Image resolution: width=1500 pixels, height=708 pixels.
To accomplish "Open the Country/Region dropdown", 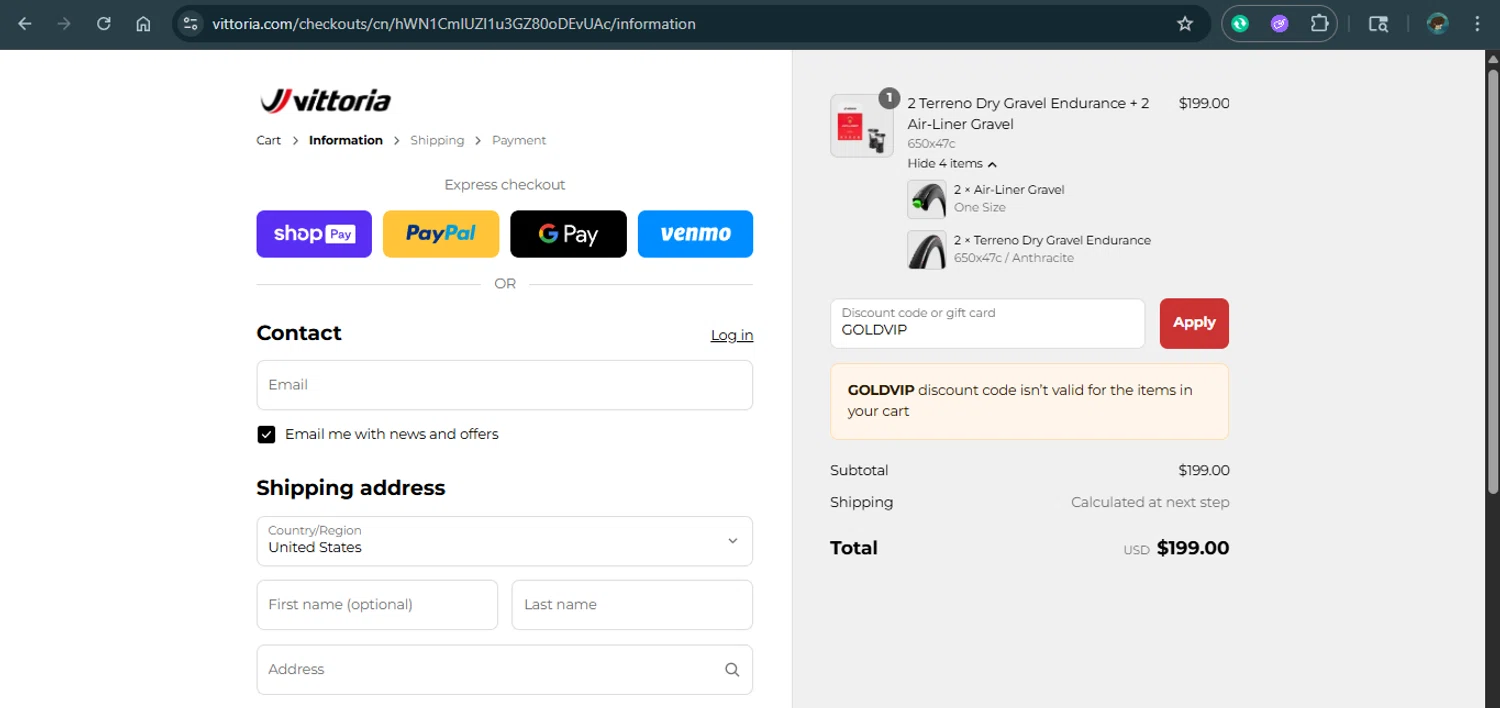I will pyautogui.click(x=504, y=541).
